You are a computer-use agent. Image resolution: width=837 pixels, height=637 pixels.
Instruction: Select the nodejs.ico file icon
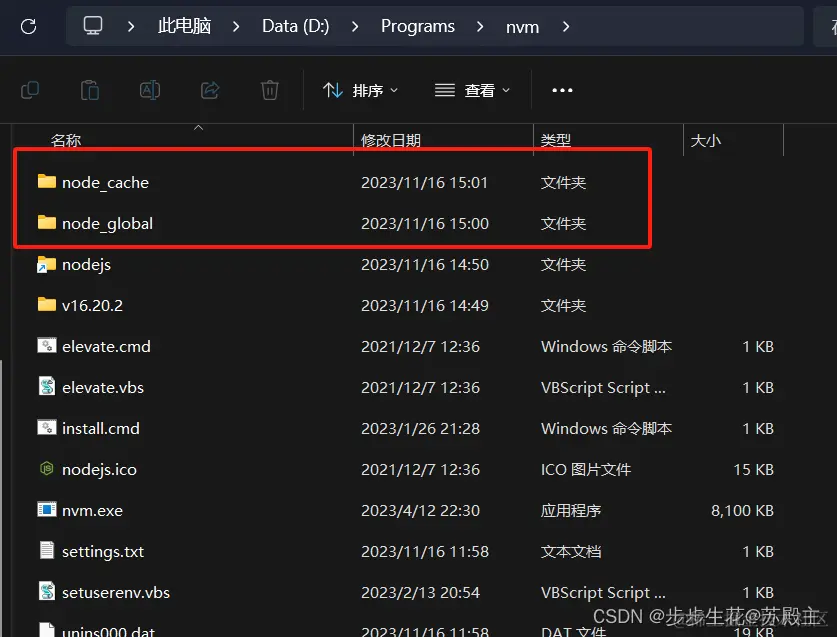pos(47,469)
